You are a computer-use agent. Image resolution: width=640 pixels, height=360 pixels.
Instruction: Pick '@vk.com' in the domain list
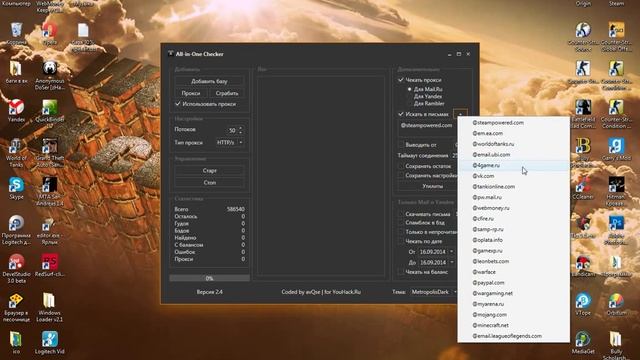click(513, 176)
